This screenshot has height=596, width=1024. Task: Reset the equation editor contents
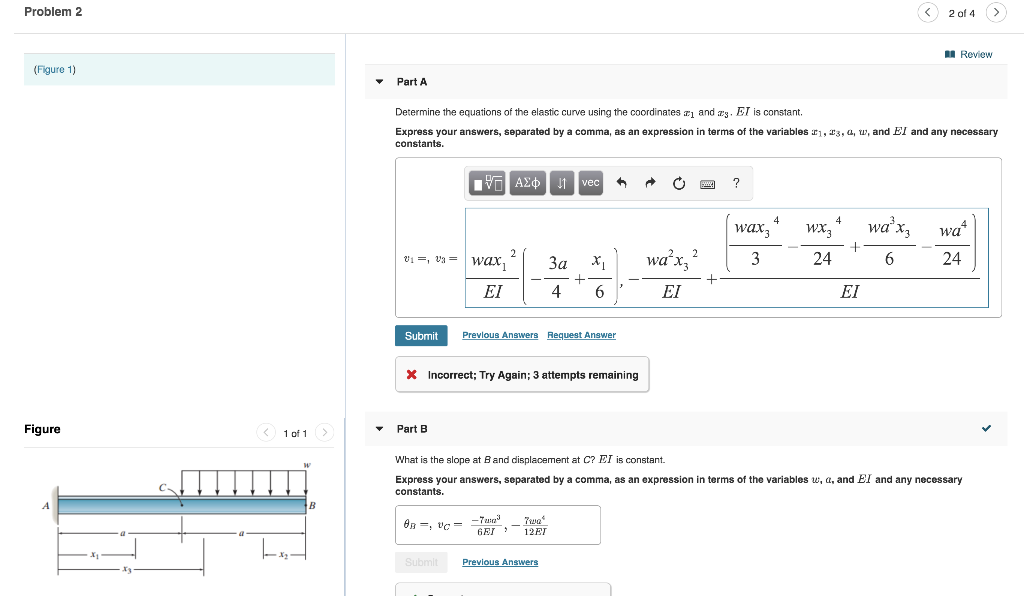(679, 183)
